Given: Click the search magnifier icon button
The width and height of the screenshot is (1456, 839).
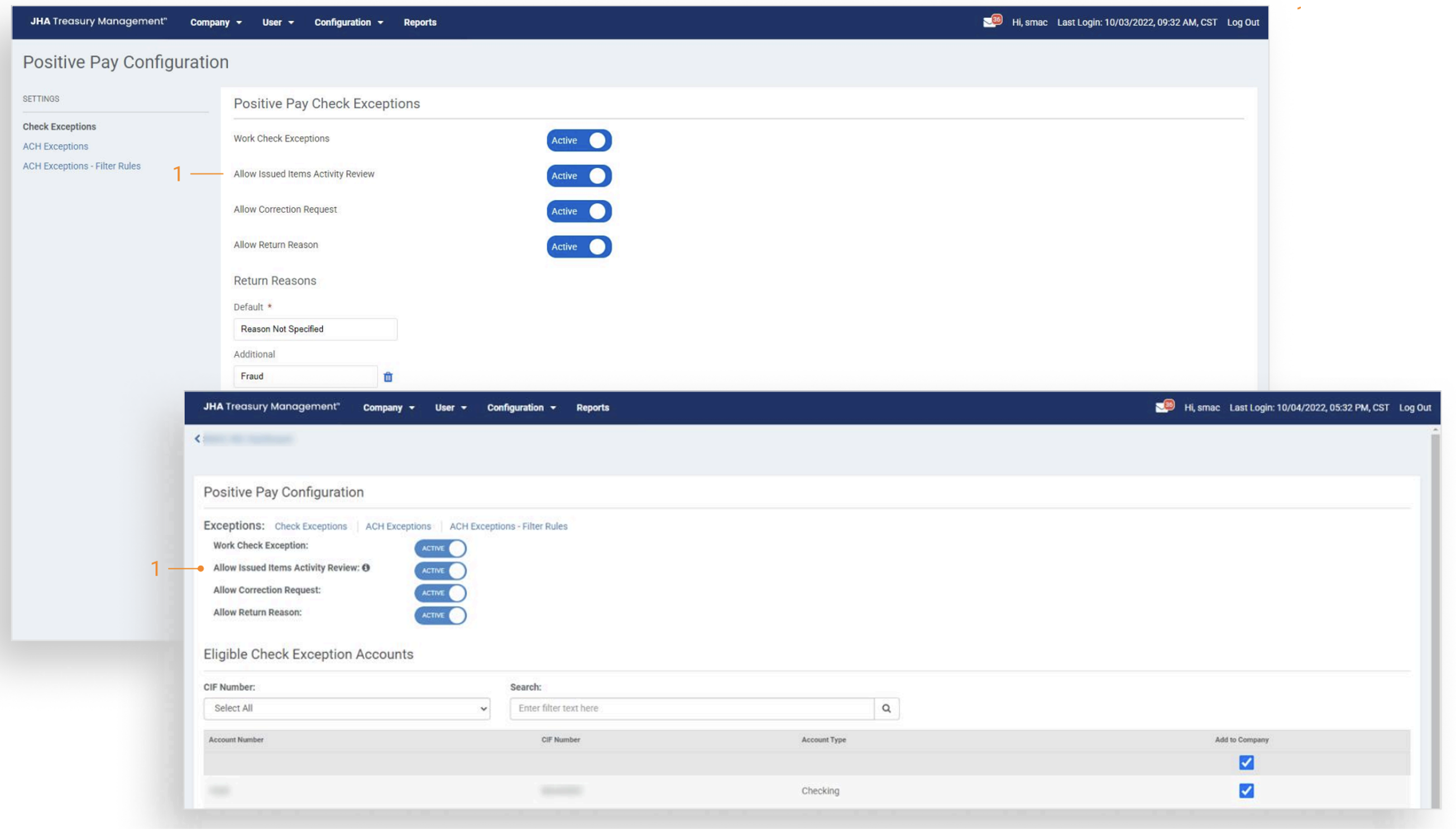Looking at the screenshot, I should tap(886, 708).
